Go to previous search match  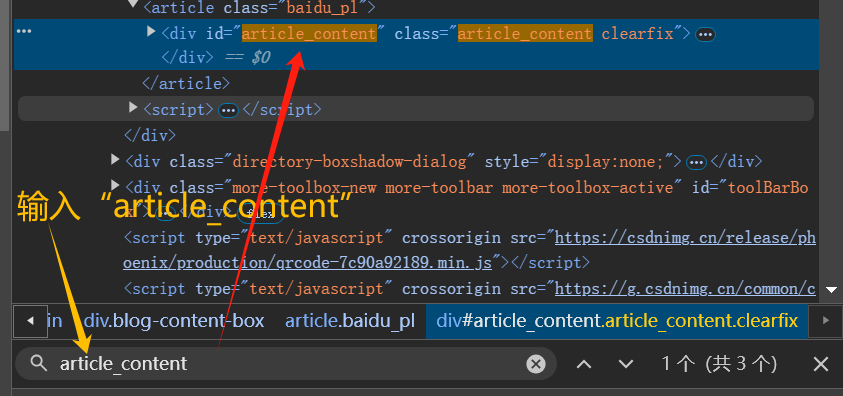point(584,364)
